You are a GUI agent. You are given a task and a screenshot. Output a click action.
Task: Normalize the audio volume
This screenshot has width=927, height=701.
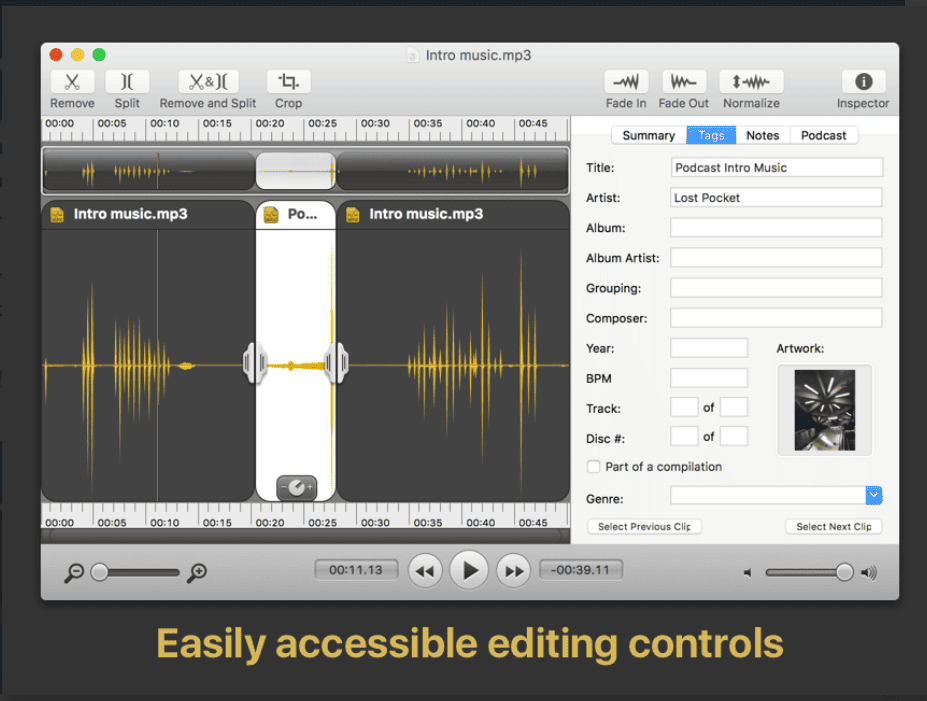point(751,82)
